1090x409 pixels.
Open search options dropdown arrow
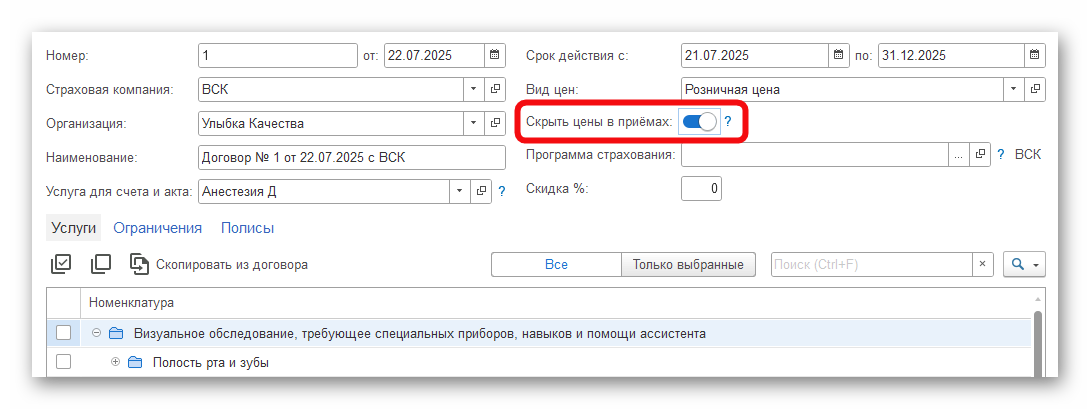tap(1036, 265)
